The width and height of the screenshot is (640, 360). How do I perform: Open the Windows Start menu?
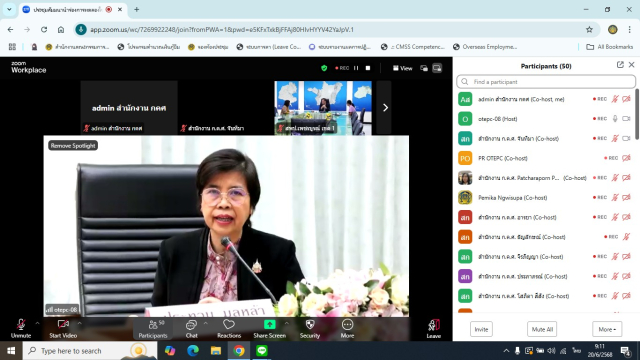click(11, 351)
